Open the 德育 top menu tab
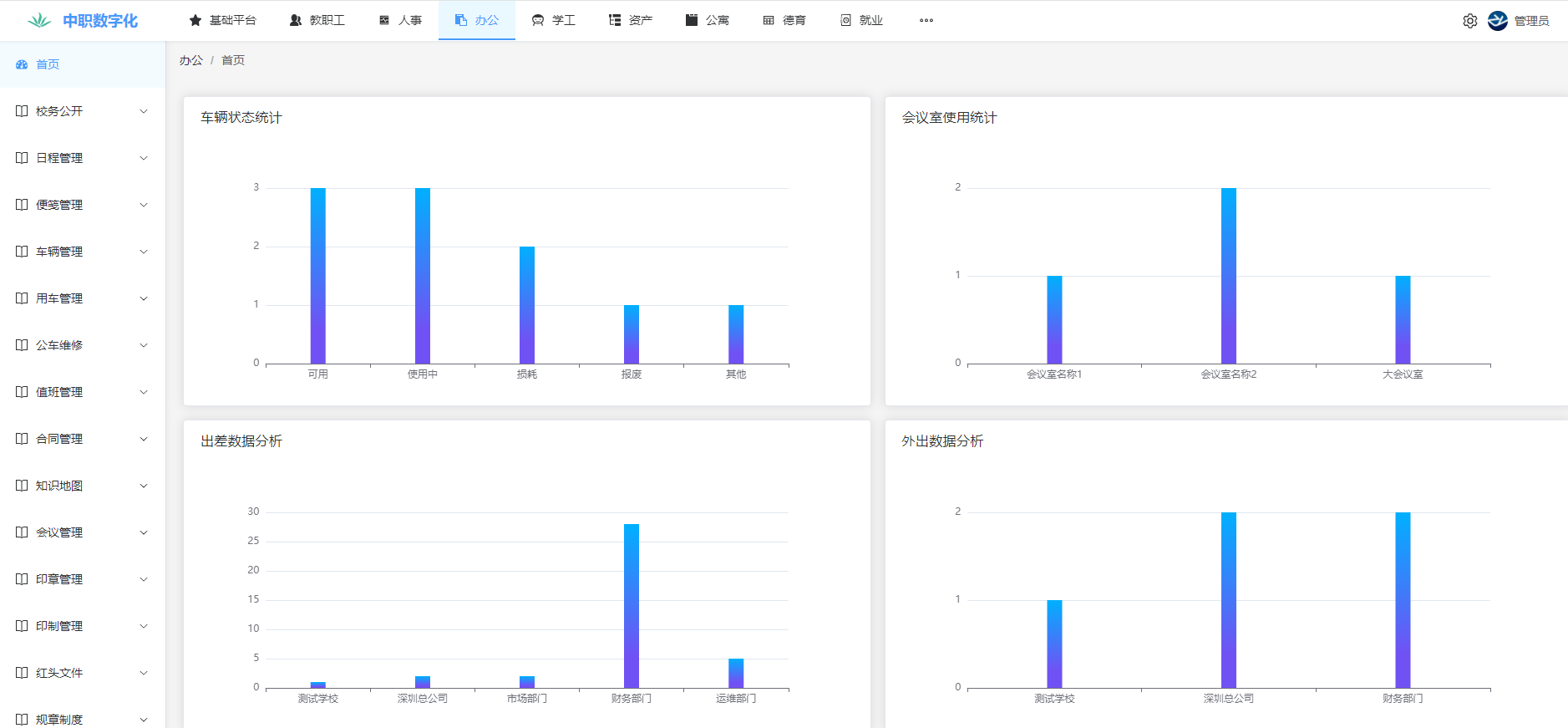This screenshot has height=728, width=1568. pos(784,20)
